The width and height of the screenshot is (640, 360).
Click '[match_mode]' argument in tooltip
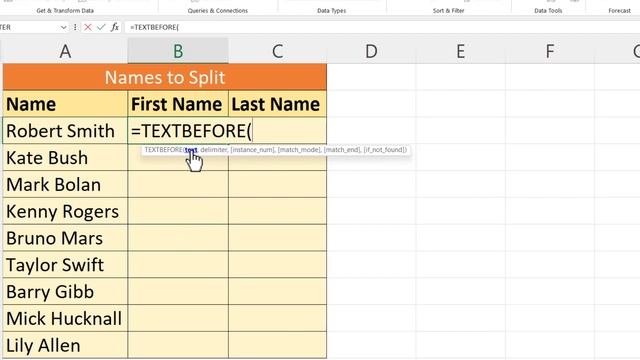point(299,150)
